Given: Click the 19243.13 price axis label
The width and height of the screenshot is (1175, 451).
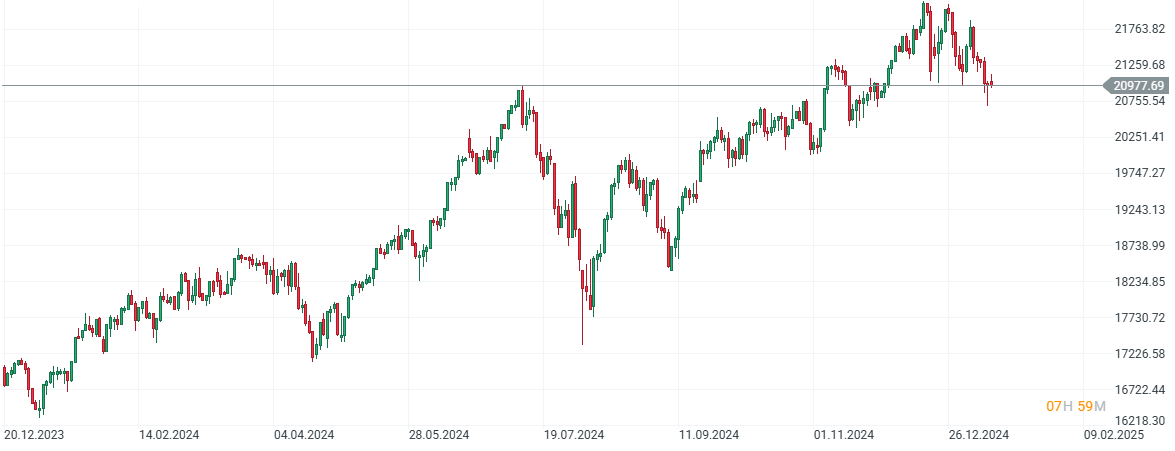Looking at the screenshot, I should tap(1141, 209).
